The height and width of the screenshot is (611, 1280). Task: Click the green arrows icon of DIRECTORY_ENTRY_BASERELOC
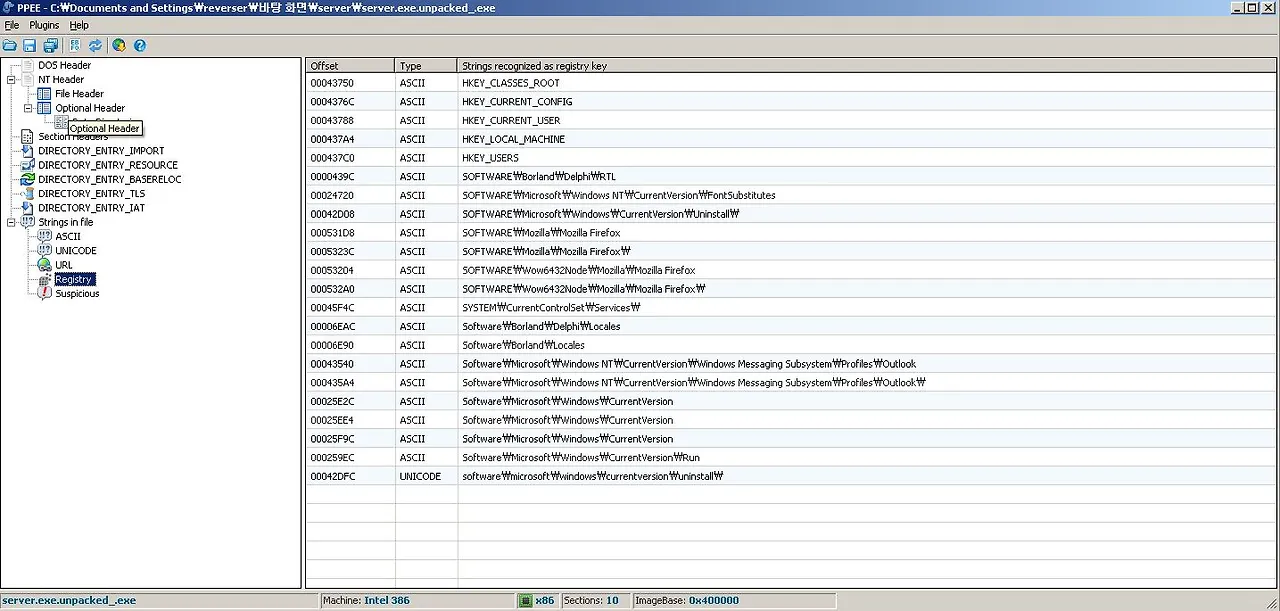28,180
